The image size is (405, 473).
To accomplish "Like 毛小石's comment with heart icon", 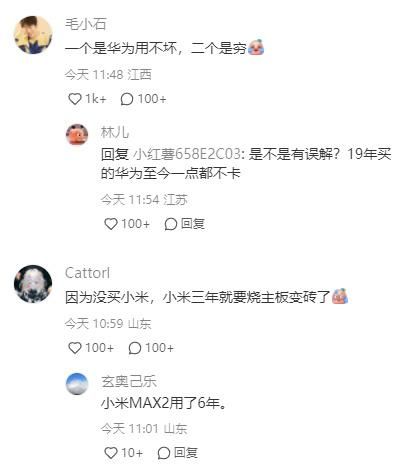I will pyautogui.click(x=75, y=99).
